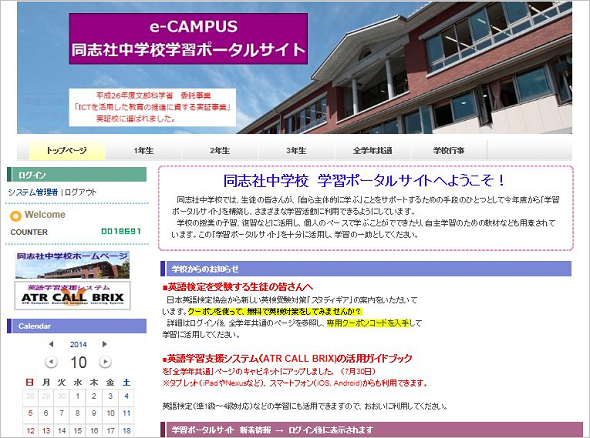Select greyed calendar date 30
The height and width of the screenshot is (438, 590).
point(62,396)
